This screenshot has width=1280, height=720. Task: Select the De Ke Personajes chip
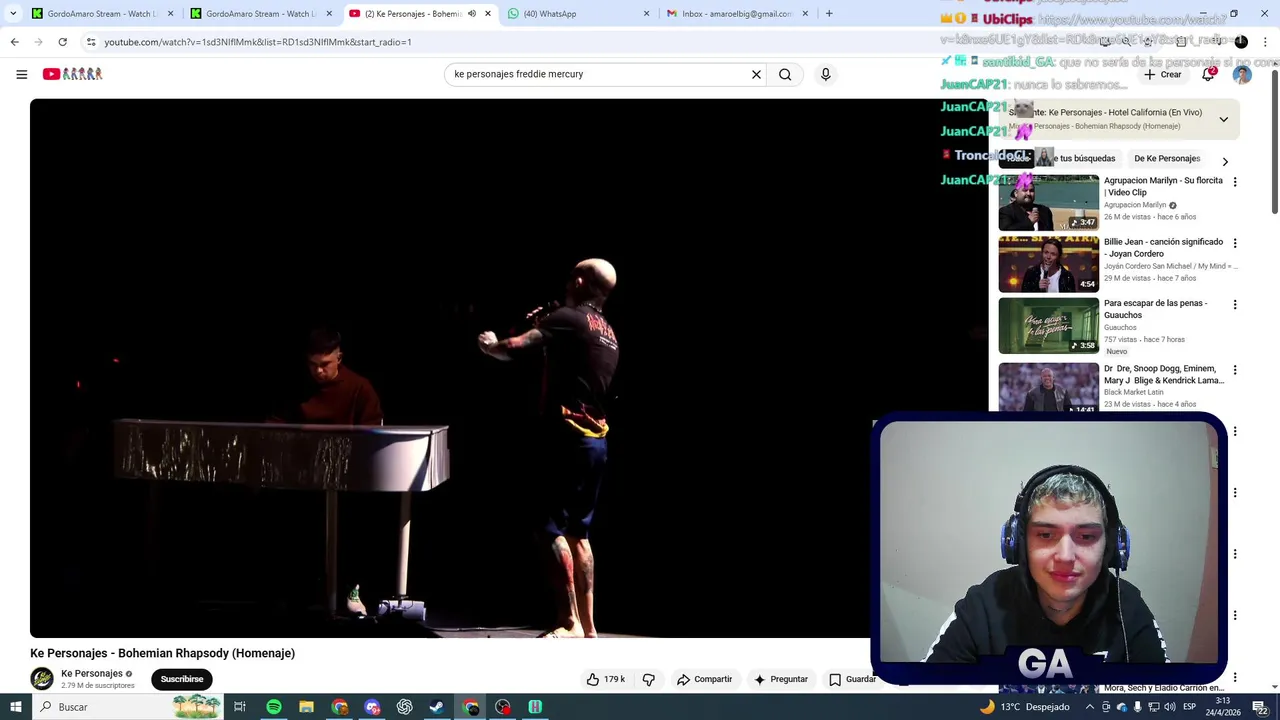1167,158
